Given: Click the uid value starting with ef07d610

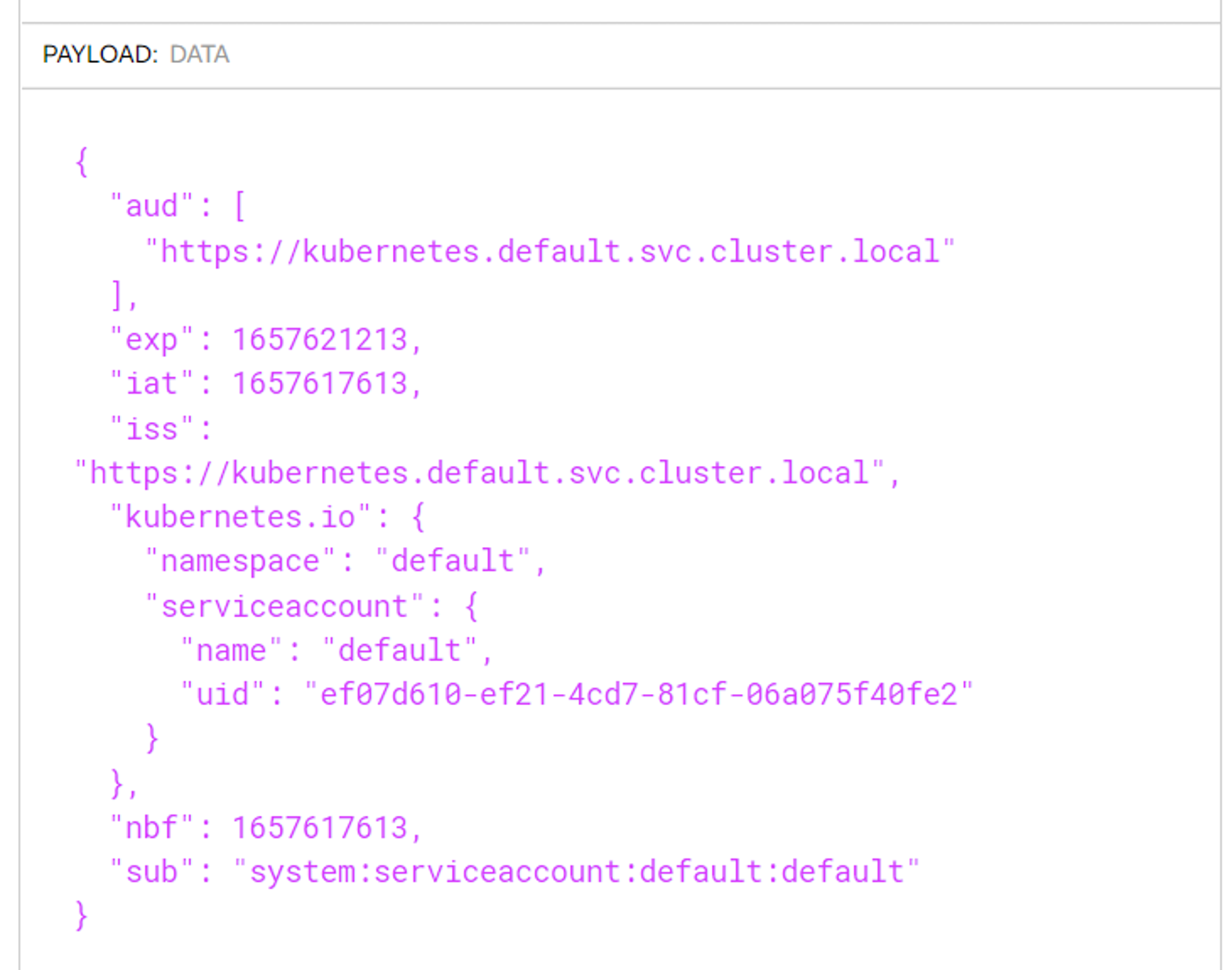Looking at the screenshot, I should pyautogui.click(x=638, y=695).
